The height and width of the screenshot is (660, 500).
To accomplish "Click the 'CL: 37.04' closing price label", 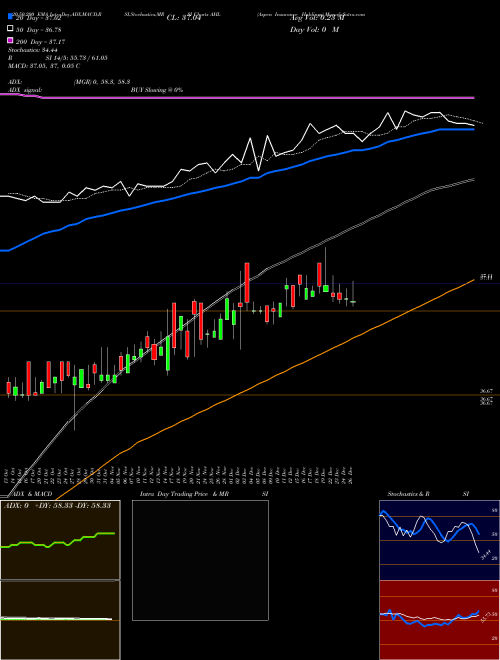I will click(184, 18).
